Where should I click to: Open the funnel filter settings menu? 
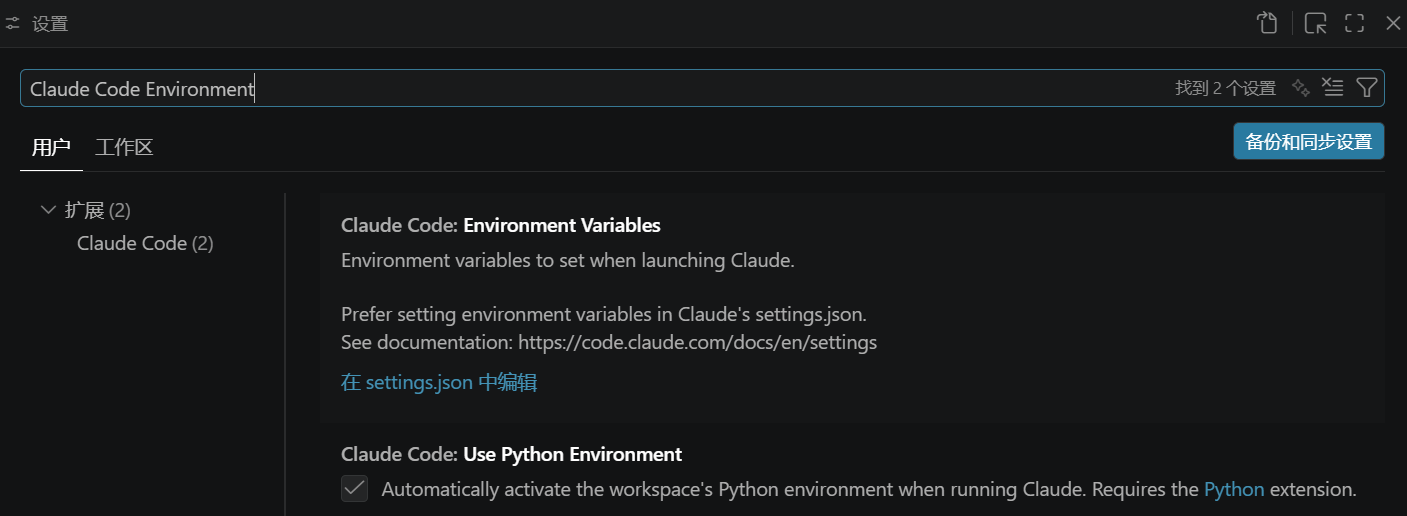point(1367,88)
